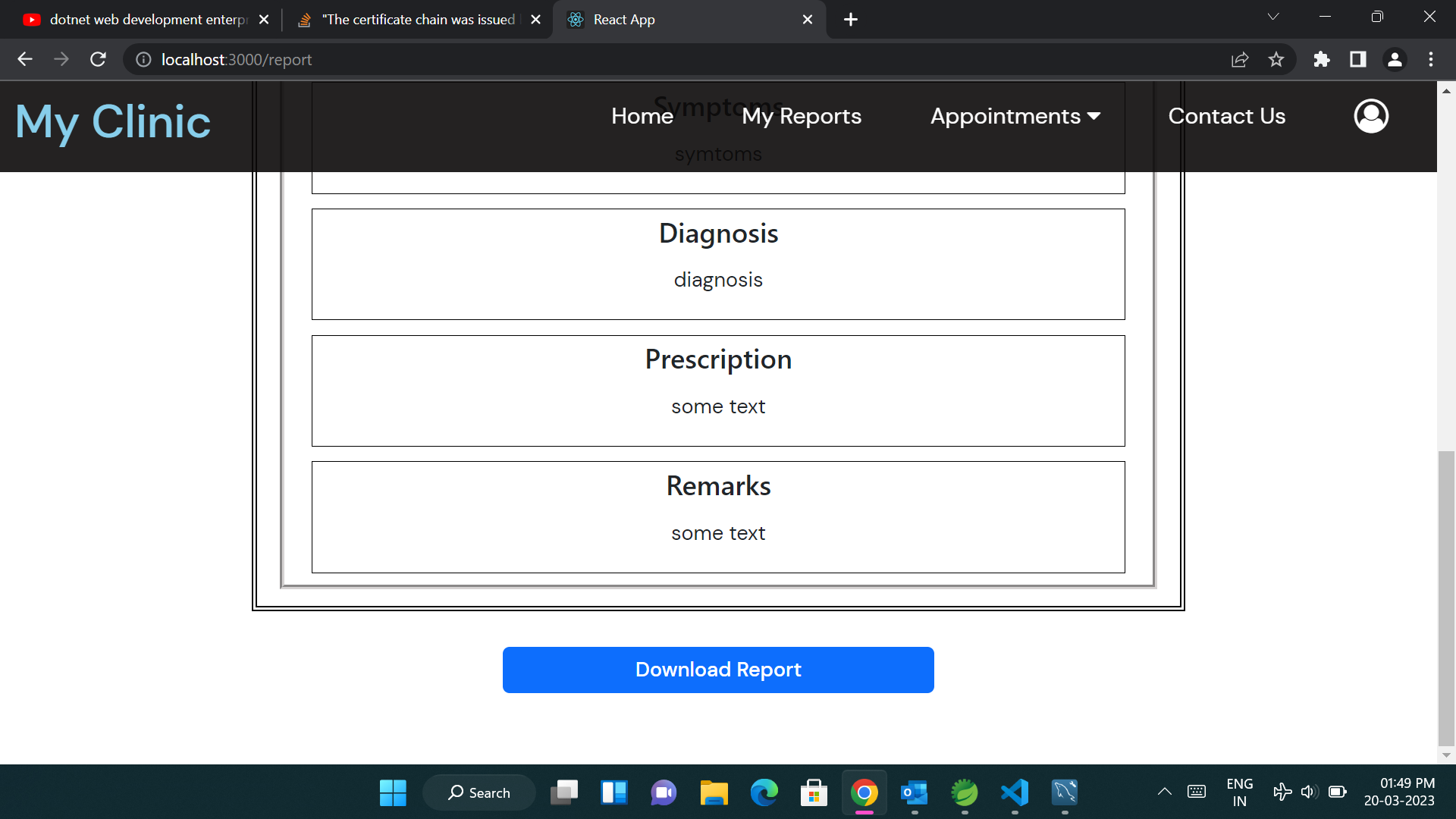Screen dimensions: 1456x819
Task: Go to the Contact Us page
Action: click(x=1226, y=115)
